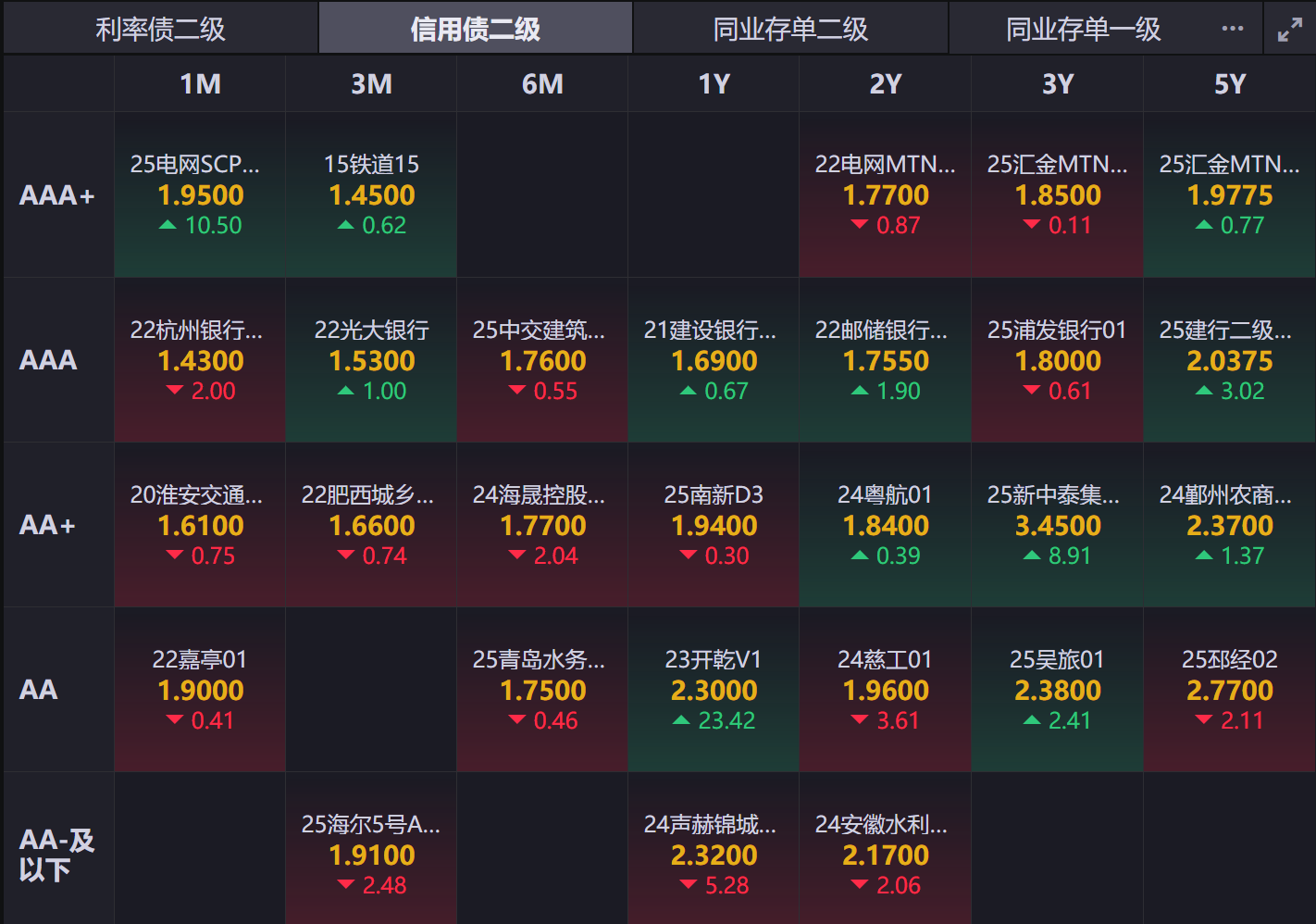This screenshot has width=1316, height=924.
Task: Open the 24慈工01 bond cell
Action: point(886,690)
